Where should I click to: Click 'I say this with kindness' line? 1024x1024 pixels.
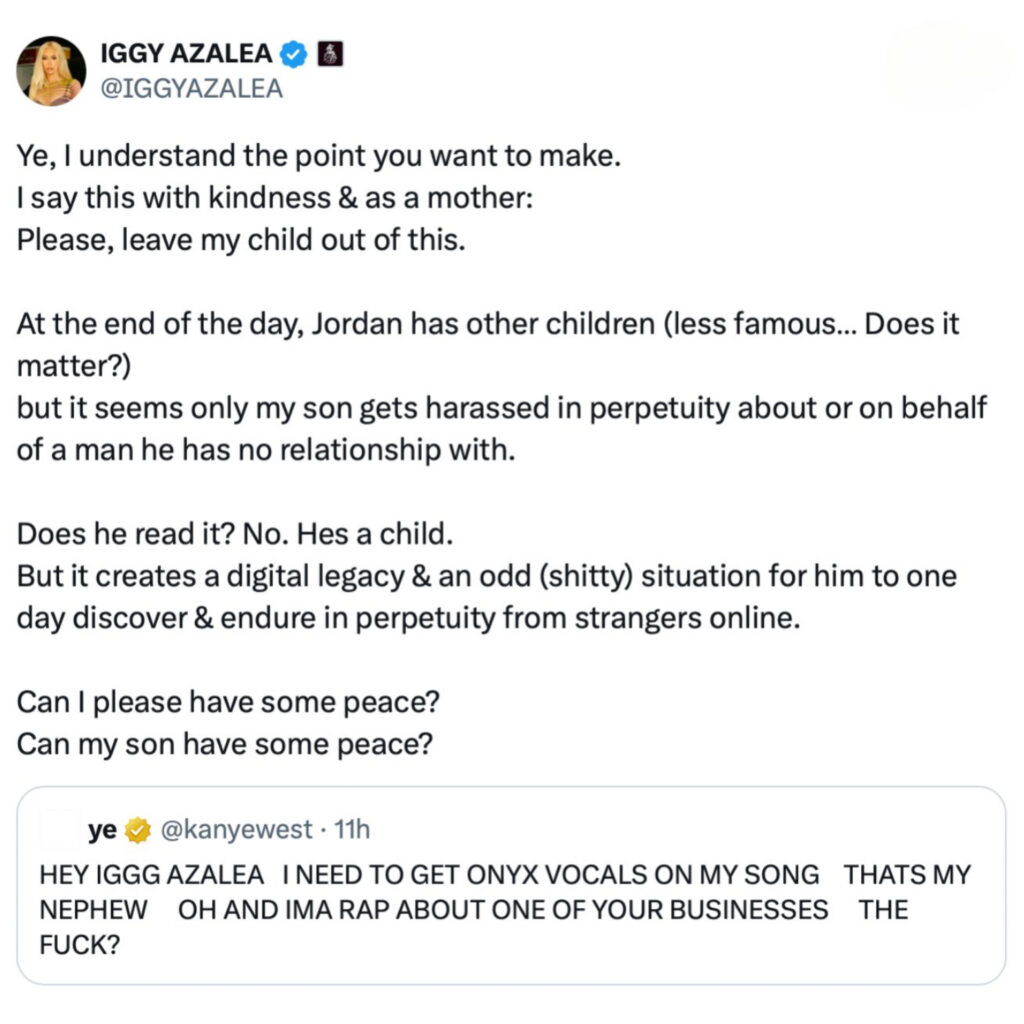[x=275, y=198]
